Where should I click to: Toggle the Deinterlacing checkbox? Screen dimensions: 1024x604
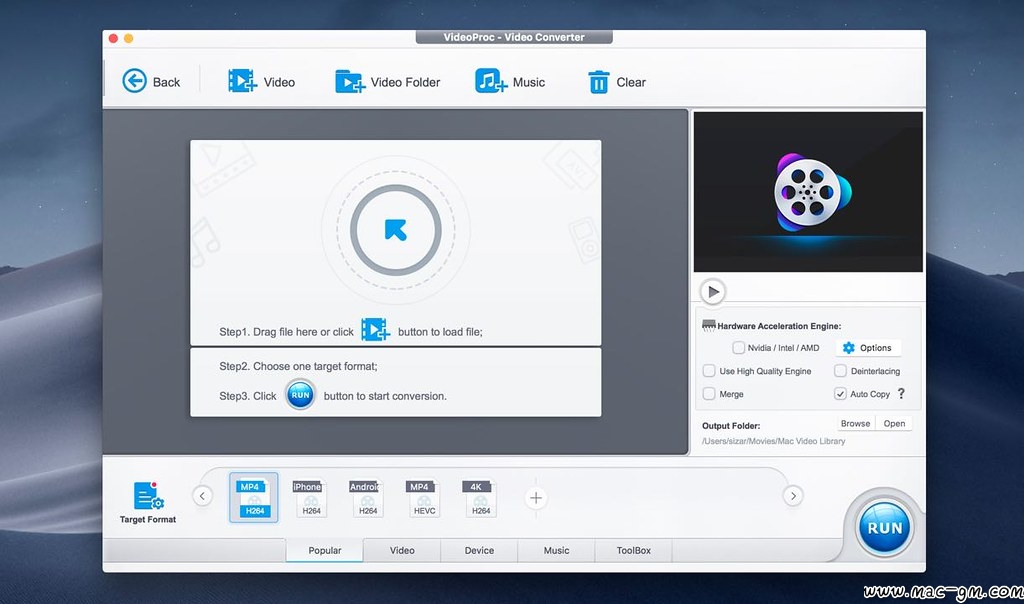point(840,371)
